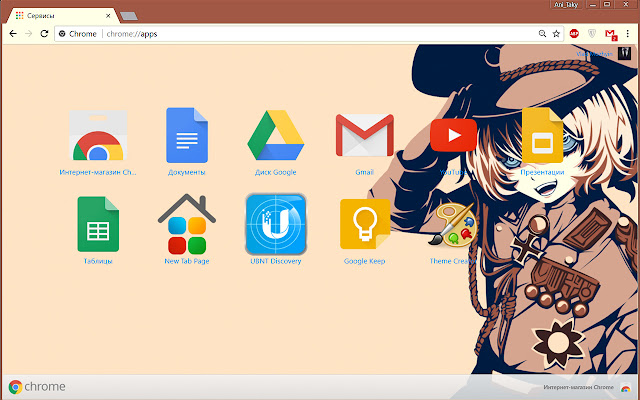640x400 pixels.
Task: Click the profile avatar thumbnail
Action: tap(624, 53)
